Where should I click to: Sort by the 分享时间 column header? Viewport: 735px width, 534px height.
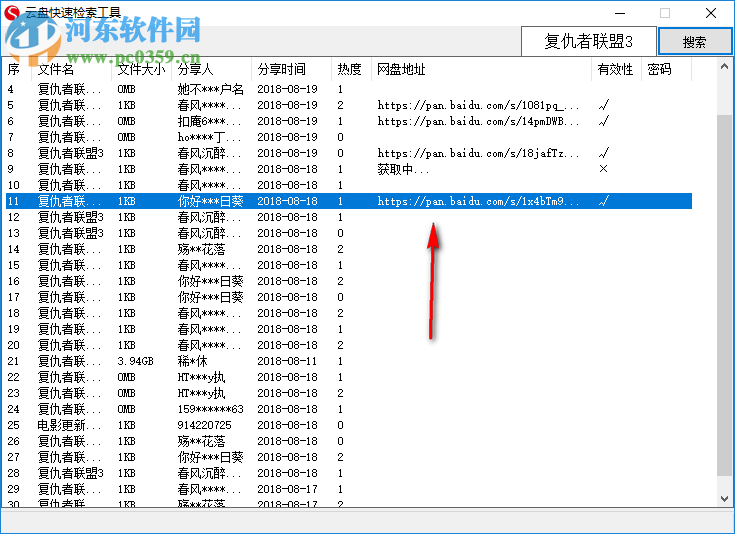pyautogui.click(x=291, y=69)
